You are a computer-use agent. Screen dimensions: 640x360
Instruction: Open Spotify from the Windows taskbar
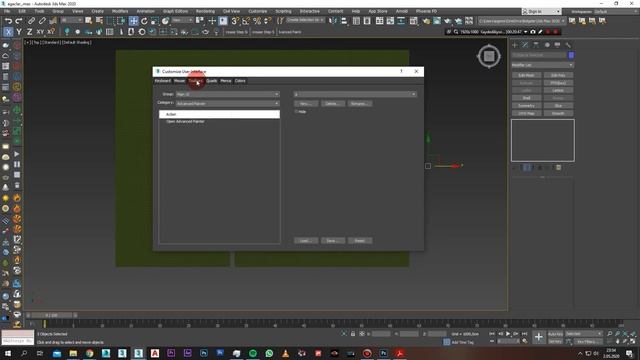click(253, 353)
